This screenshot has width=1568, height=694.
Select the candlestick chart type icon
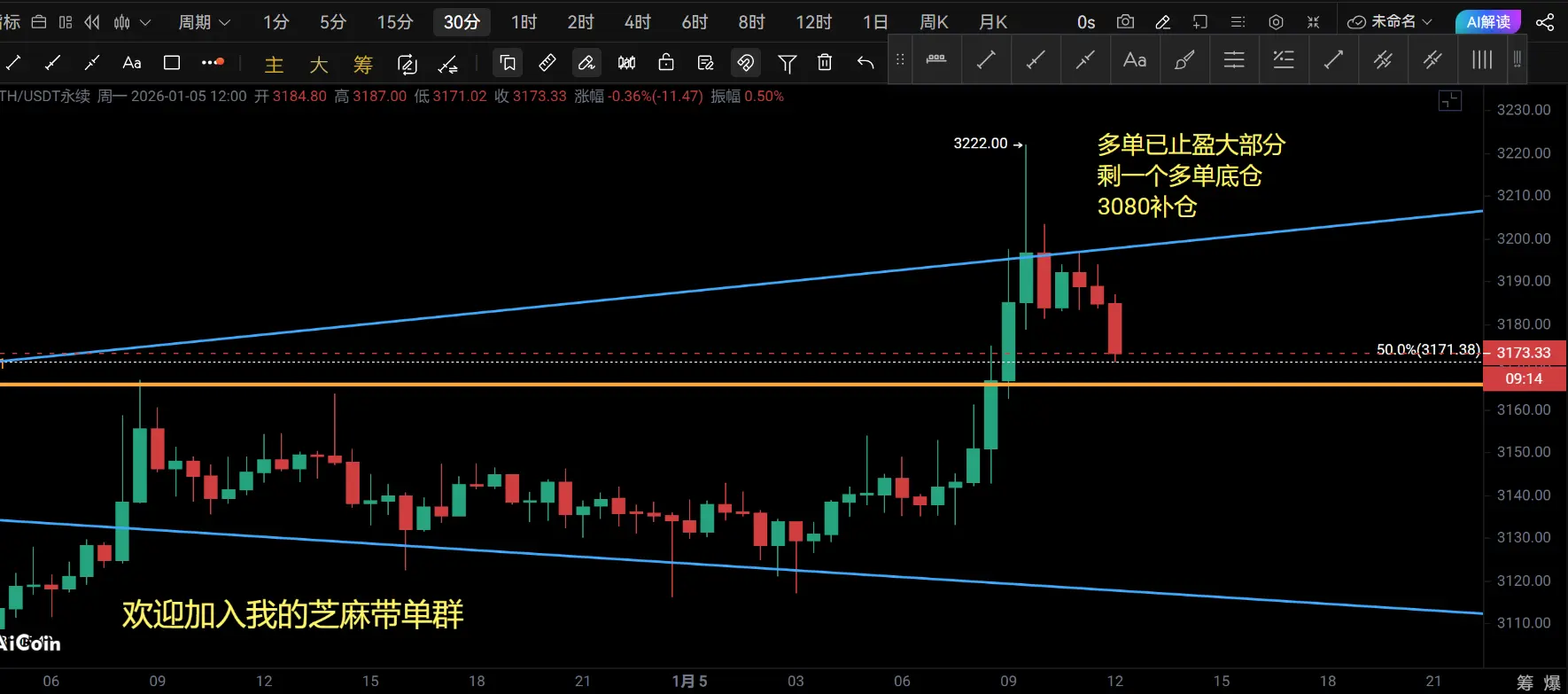point(122,22)
